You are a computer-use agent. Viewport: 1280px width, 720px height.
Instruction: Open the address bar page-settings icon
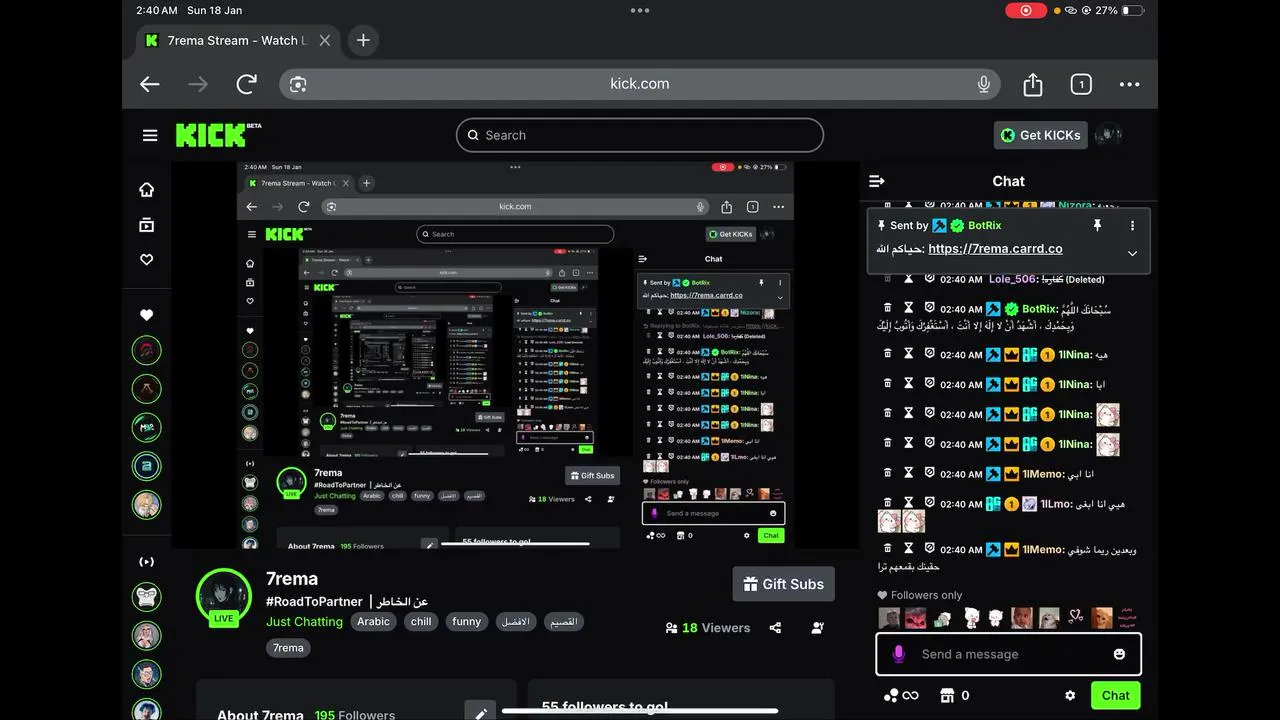pos(298,84)
